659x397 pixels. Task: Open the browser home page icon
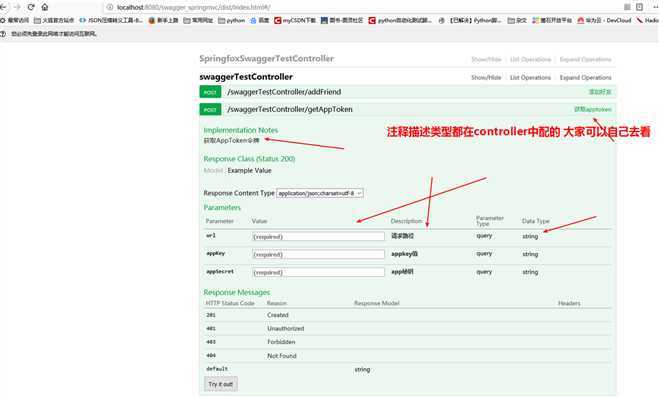pyautogui.click(x=45, y=7)
